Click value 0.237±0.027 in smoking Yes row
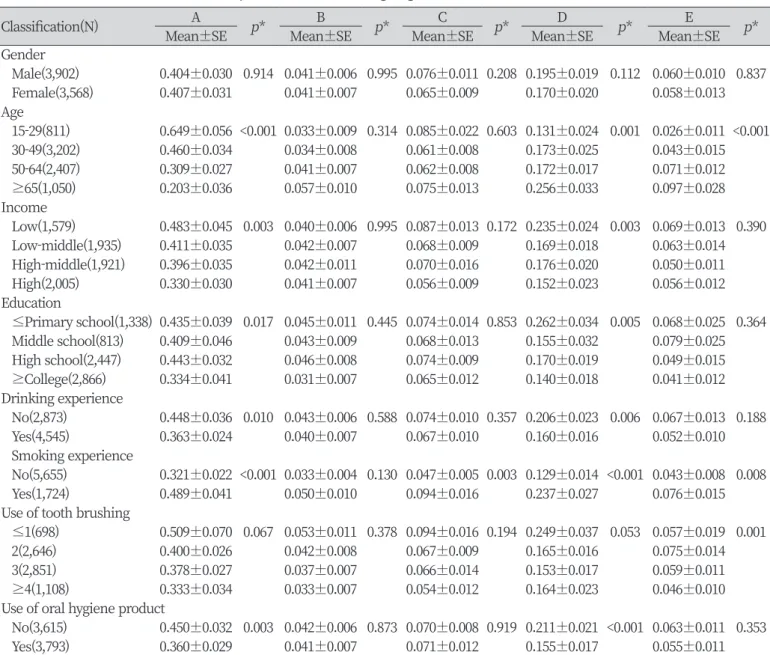This screenshot has height=655, width=770. (562, 494)
